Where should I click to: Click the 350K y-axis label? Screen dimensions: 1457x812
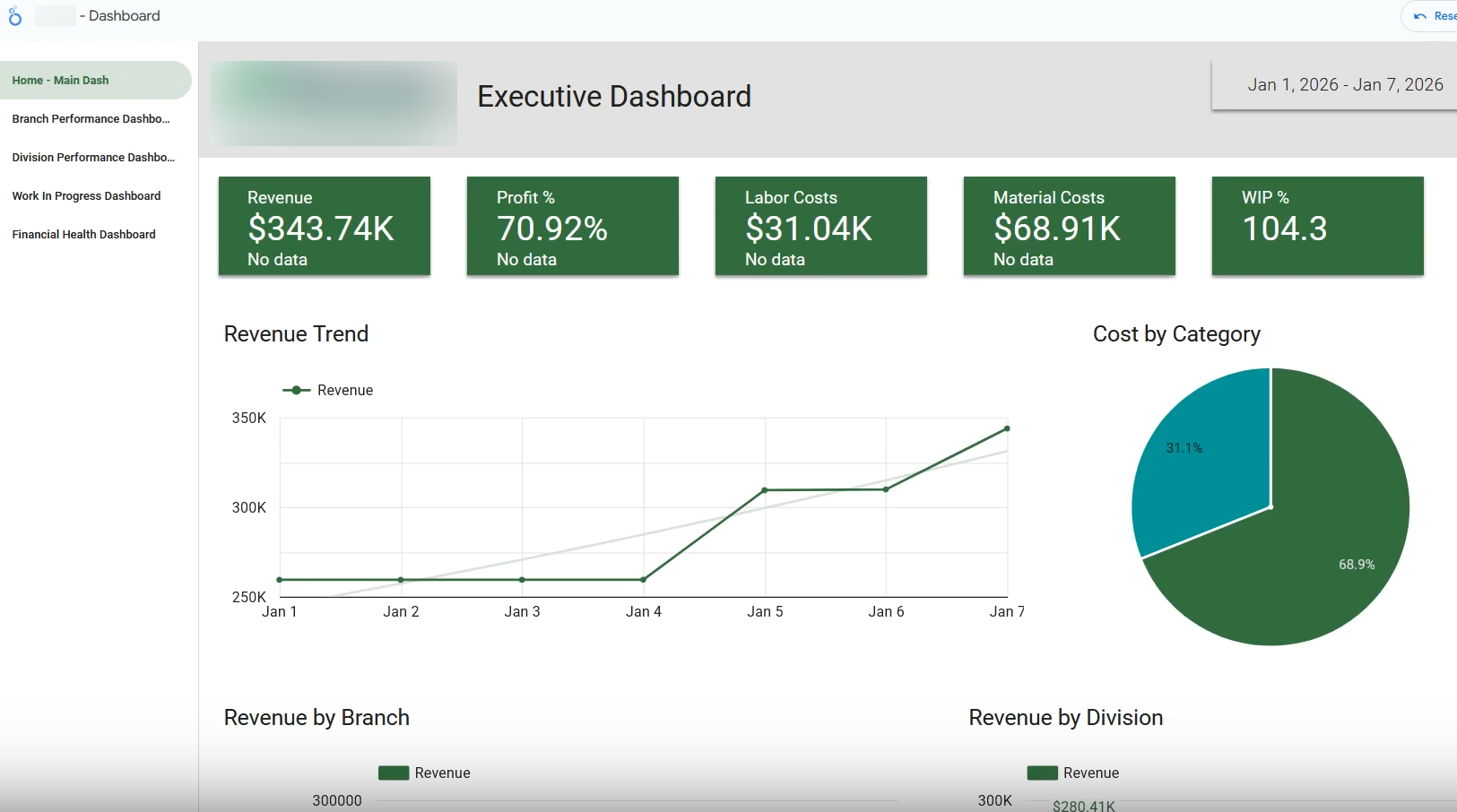click(x=249, y=419)
